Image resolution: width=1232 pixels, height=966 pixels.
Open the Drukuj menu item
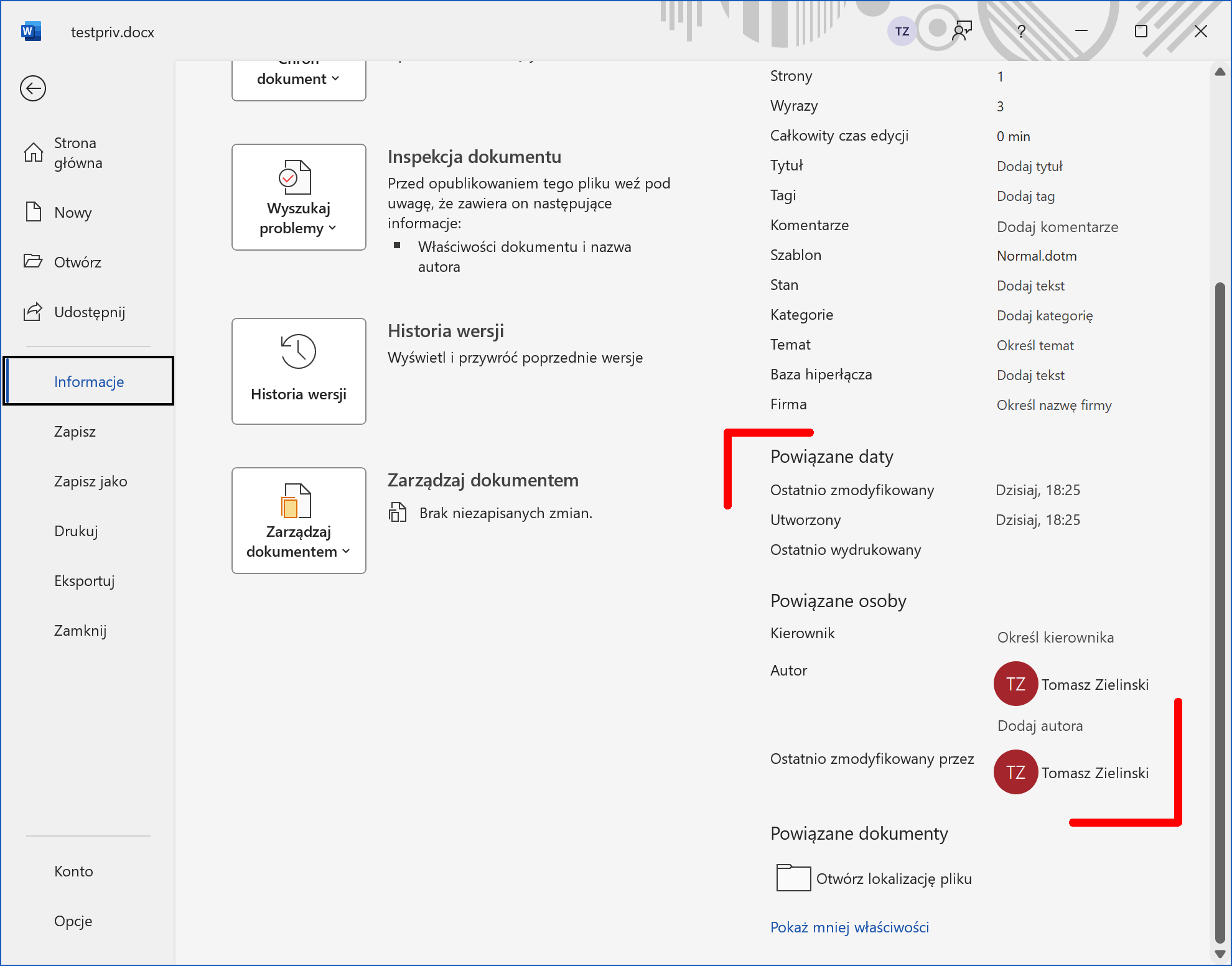[76, 531]
